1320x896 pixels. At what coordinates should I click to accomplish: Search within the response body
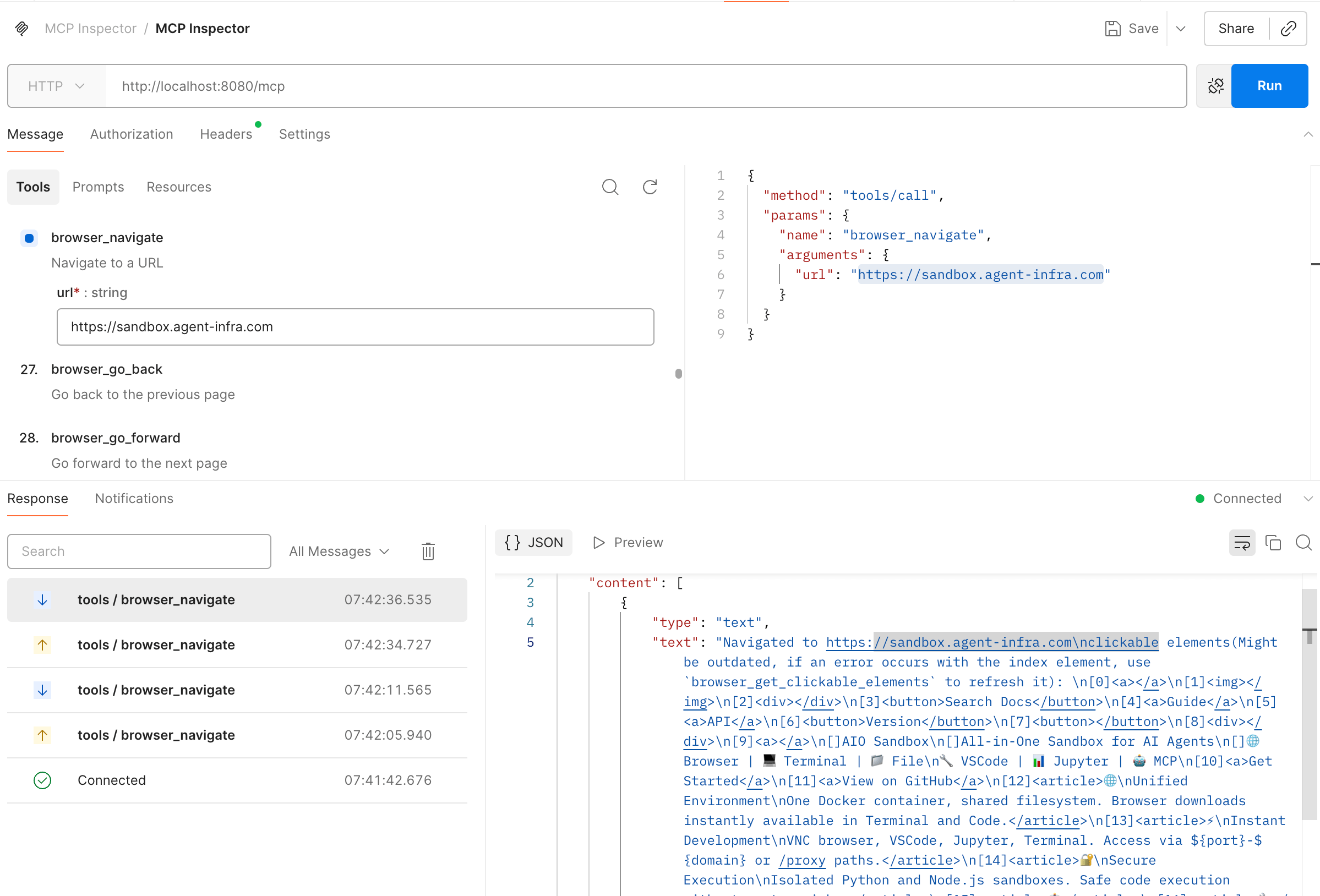[1303, 543]
